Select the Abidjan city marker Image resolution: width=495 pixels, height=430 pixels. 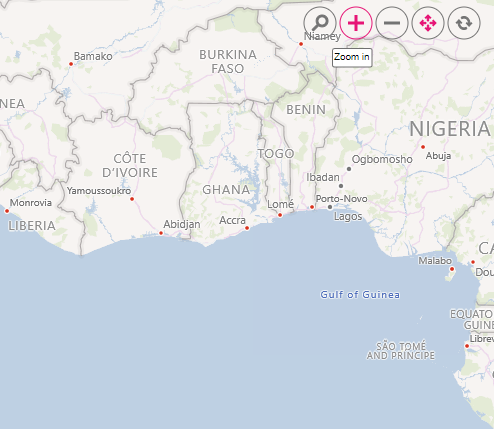click(x=161, y=233)
